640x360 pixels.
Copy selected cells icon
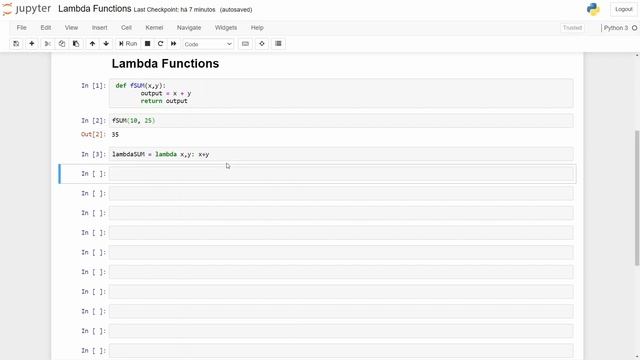point(62,44)
